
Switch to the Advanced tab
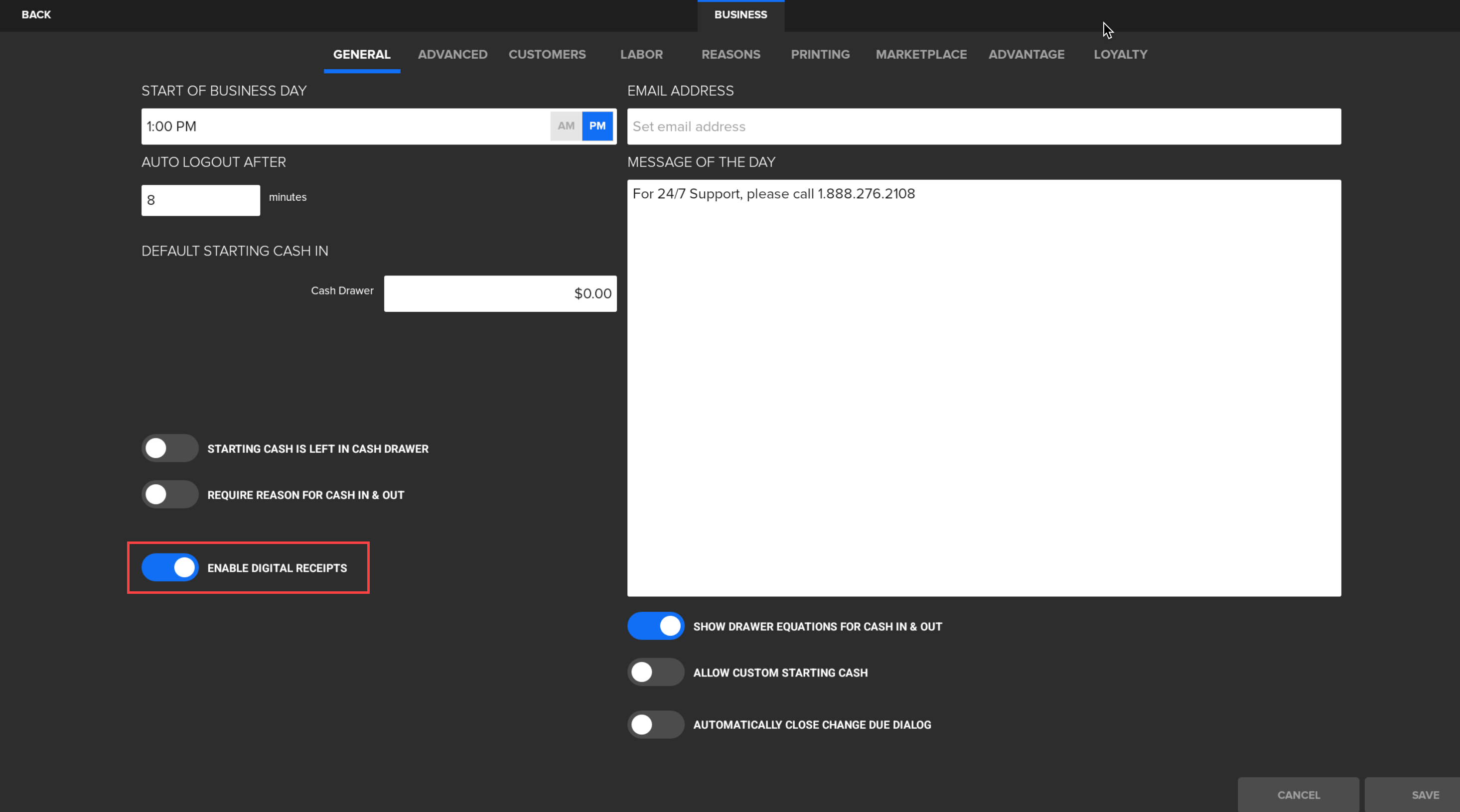pos(452,54)
